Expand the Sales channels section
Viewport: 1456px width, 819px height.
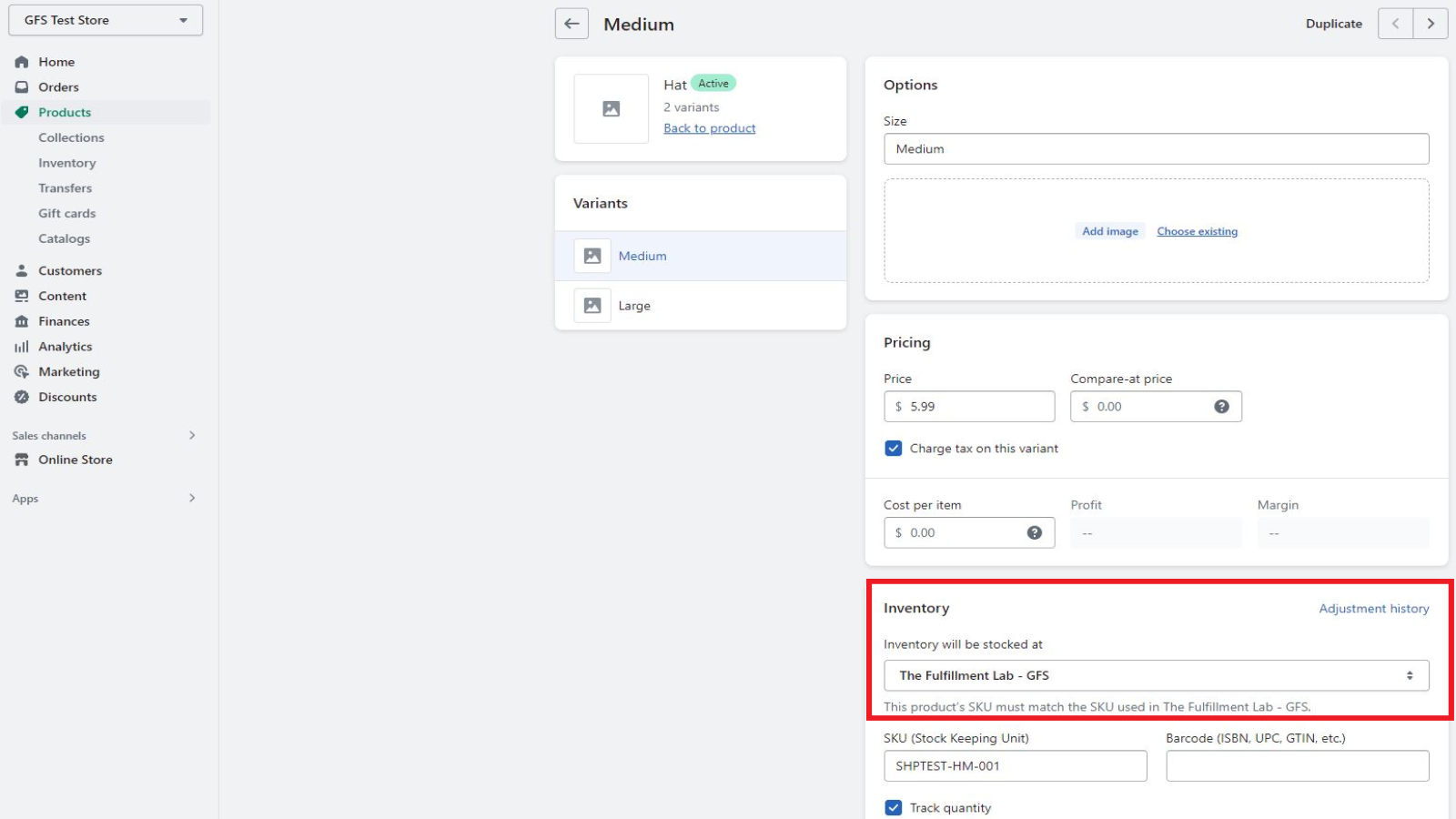click(x=192, y=435)
